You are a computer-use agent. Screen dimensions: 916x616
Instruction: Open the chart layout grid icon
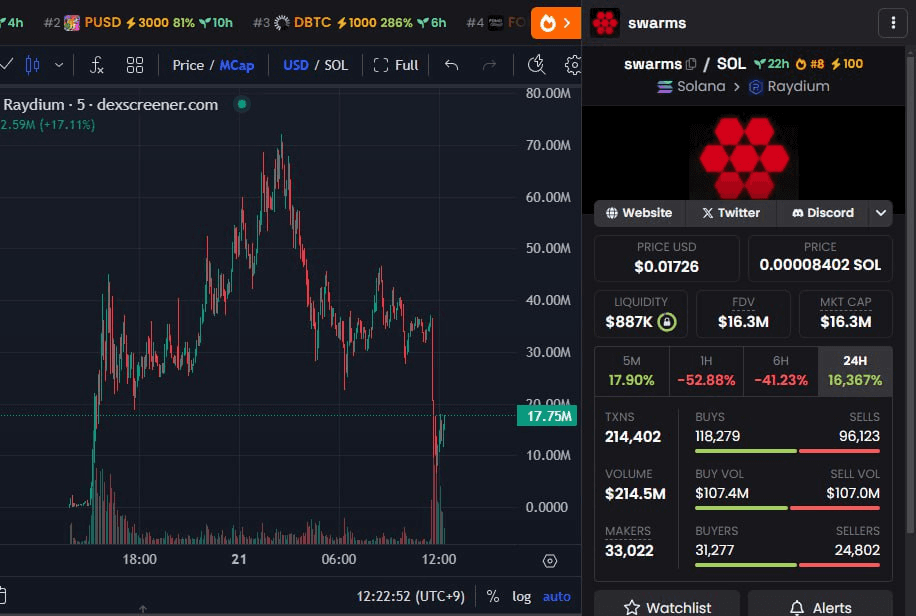(x=135, y=65)
